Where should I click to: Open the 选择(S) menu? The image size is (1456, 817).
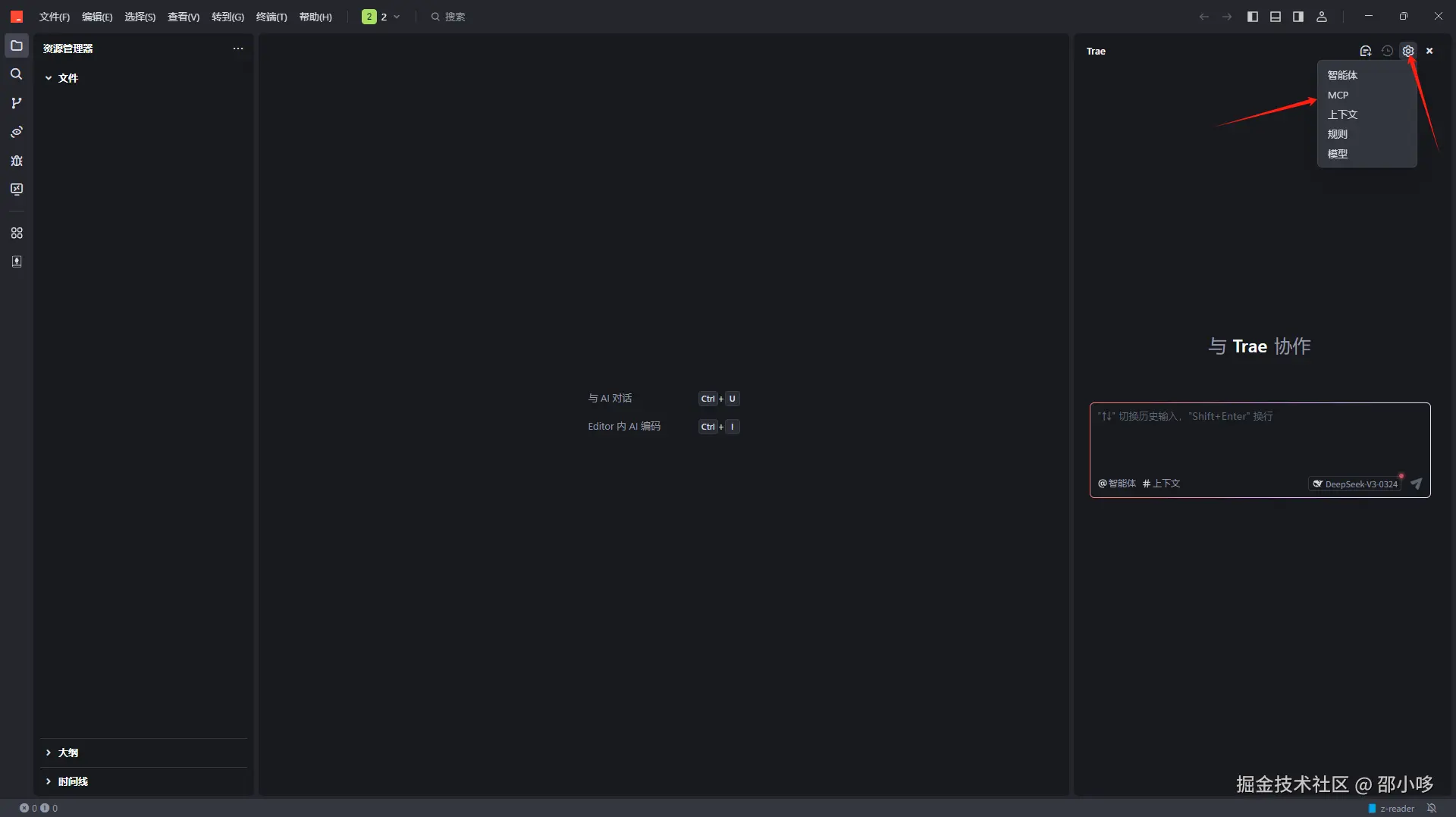pos(140,17)
